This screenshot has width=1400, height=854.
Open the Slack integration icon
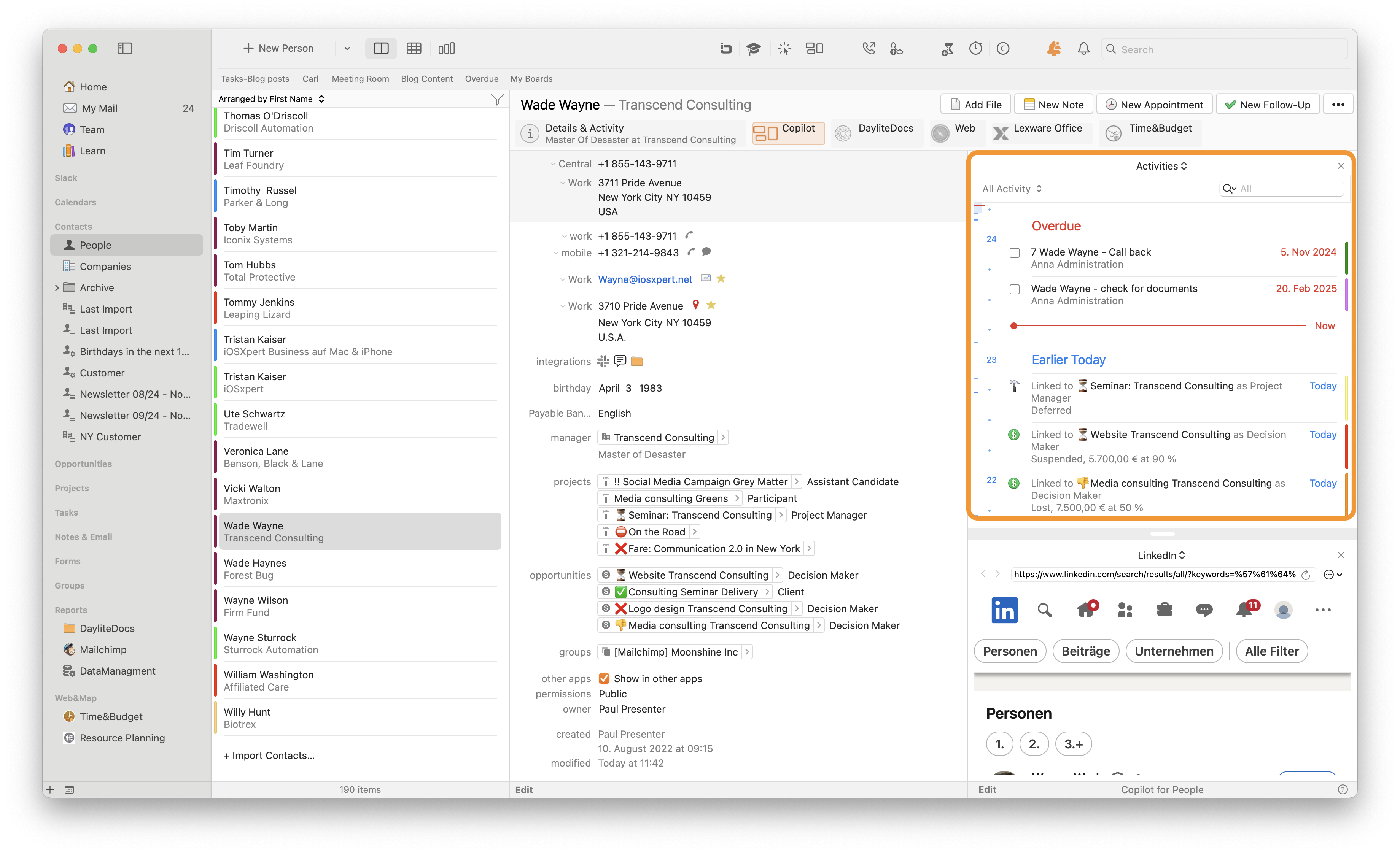tap(603, 361)
